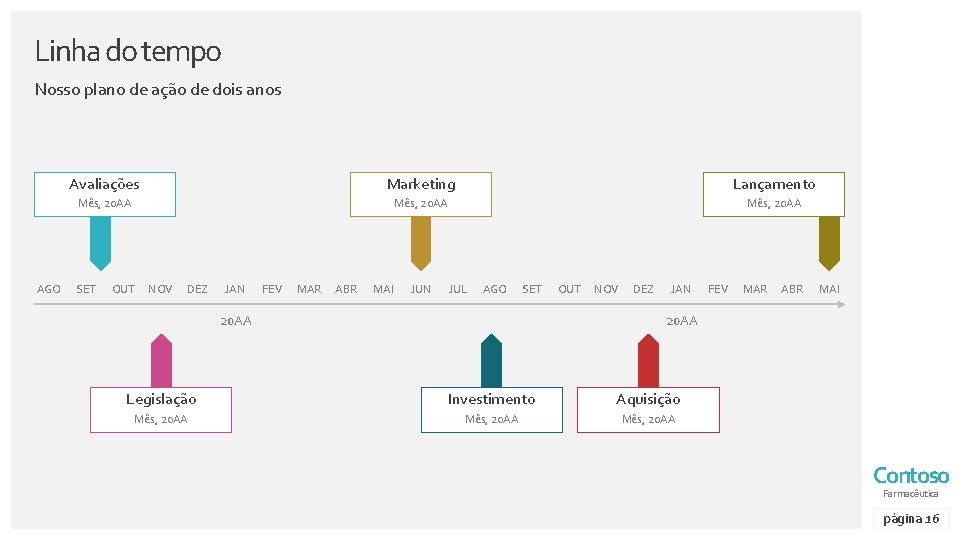
Task: Click the arrow tip of the timeline axis
Action: pyautogui.click(x=843, y=305)
